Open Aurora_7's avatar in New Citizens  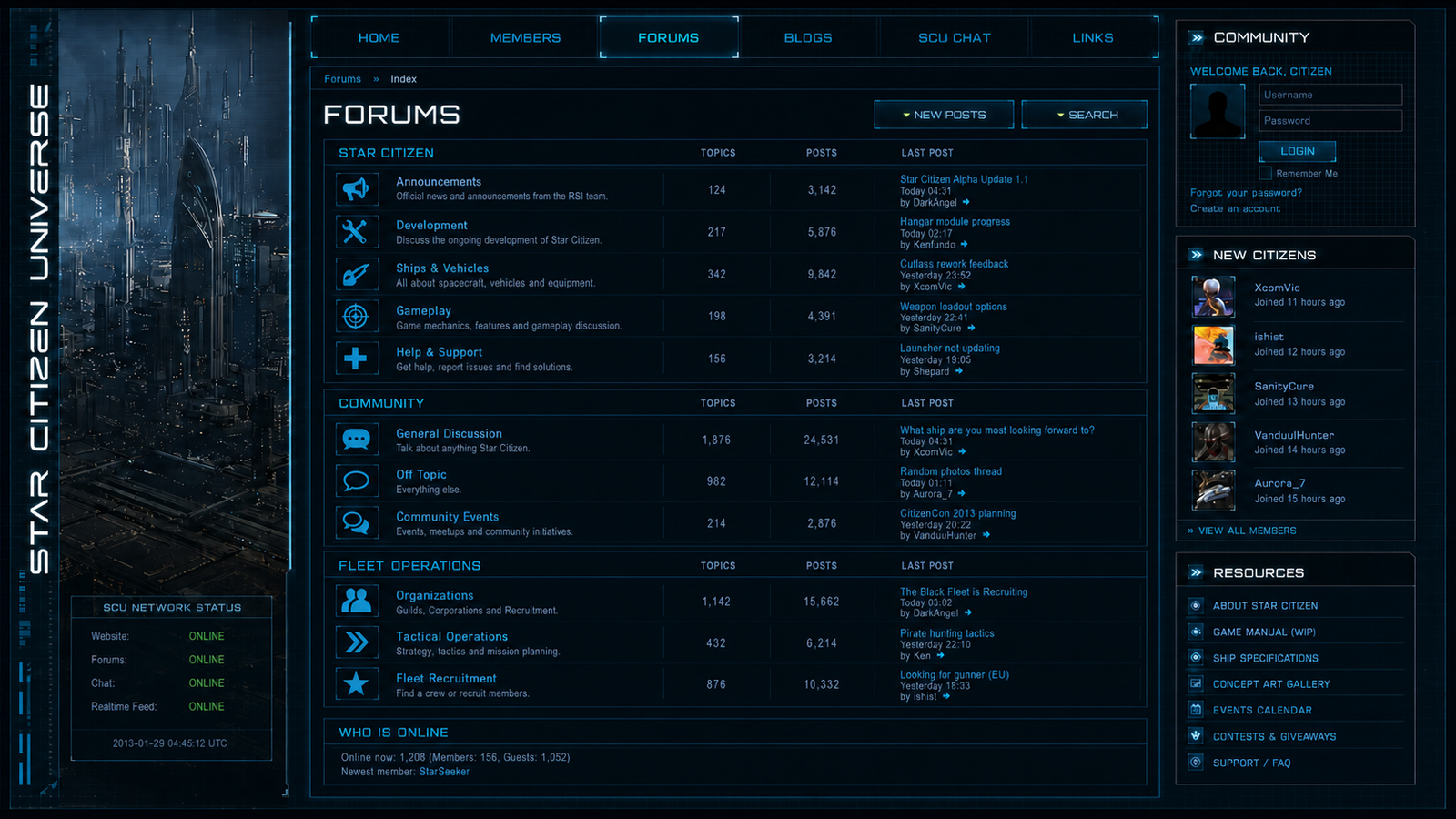pyautogui.click(x=1213, y=490)
